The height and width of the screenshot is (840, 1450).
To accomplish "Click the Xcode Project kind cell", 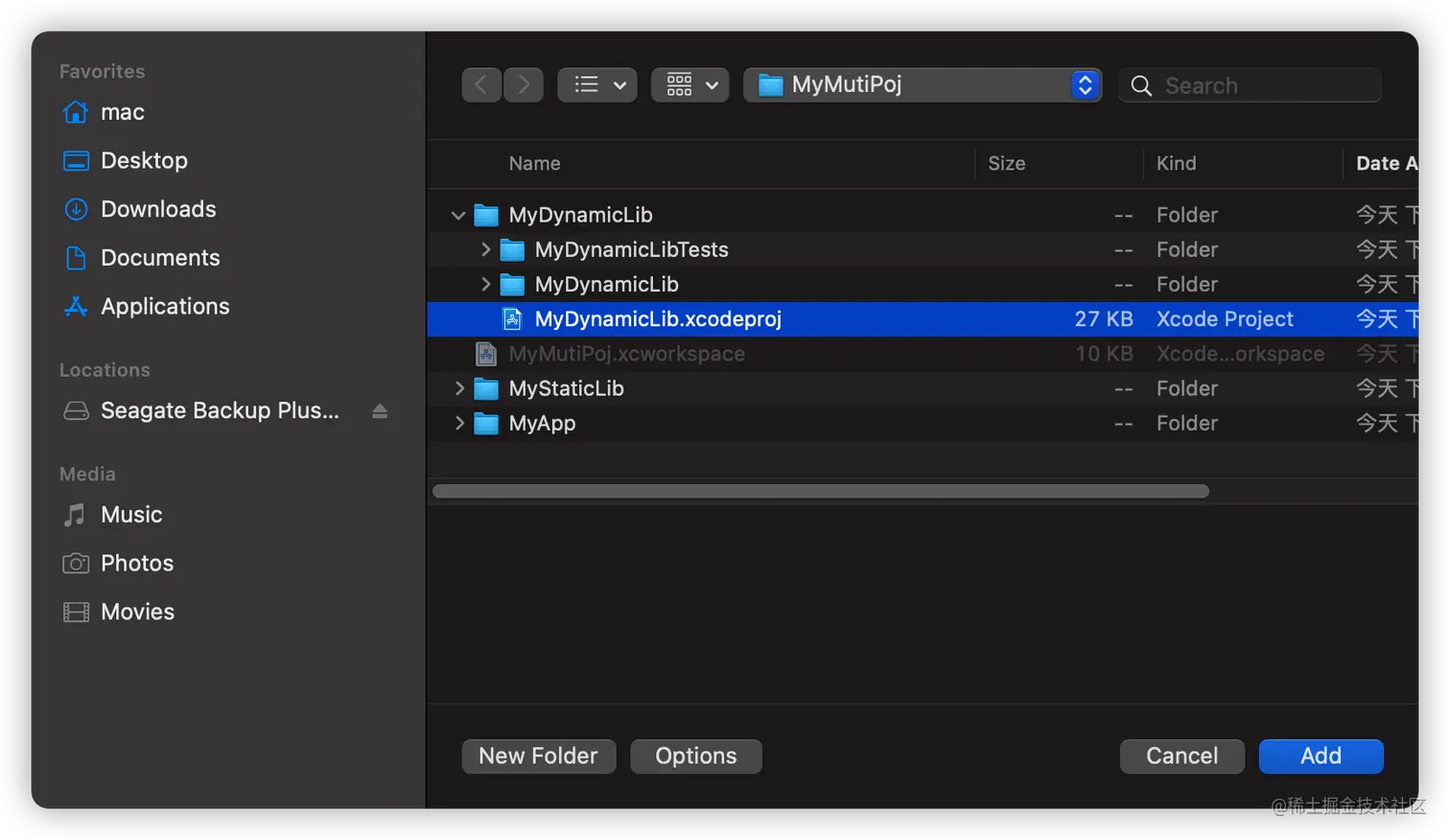I will point(1226,319).
